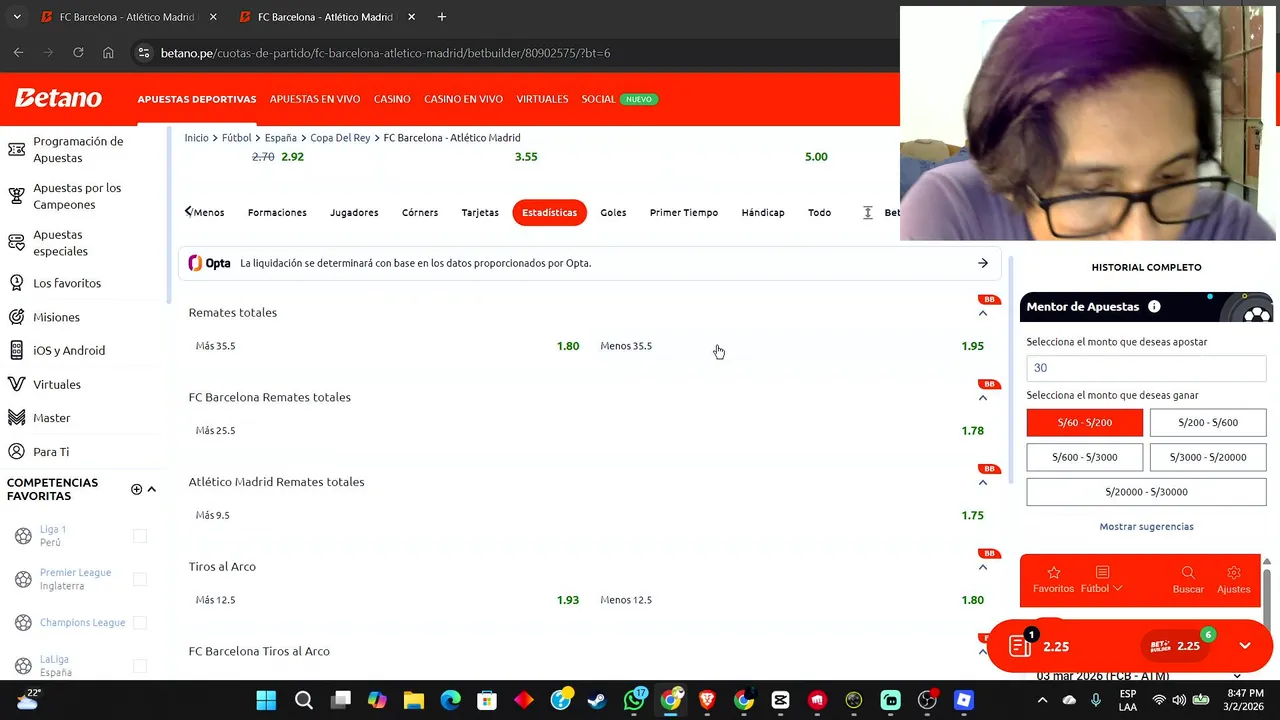Viewport: 1280px width, 720px height.
Task: Open Bet Builder slip showing 2.25
Action: click(x=1178, y=646)
